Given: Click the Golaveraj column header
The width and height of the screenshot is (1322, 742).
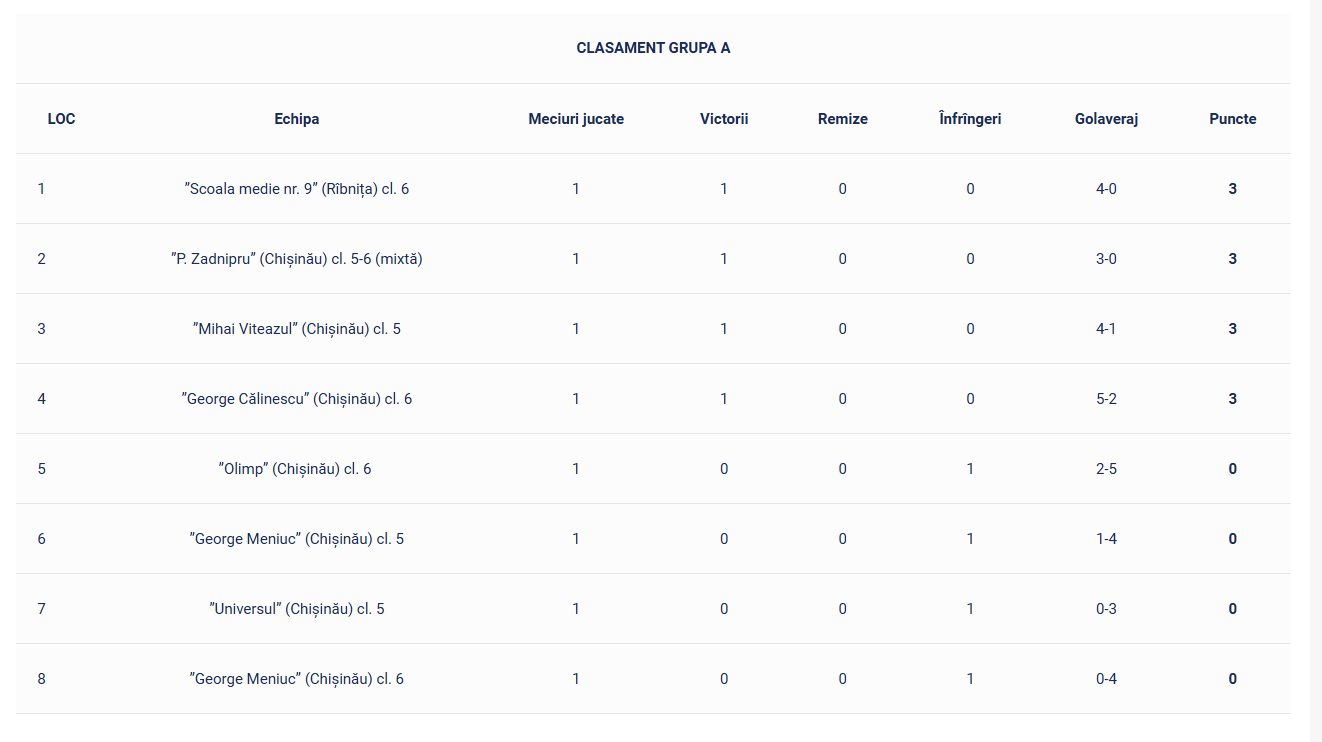Looking at the screenshot, I should pos(1106,119).
